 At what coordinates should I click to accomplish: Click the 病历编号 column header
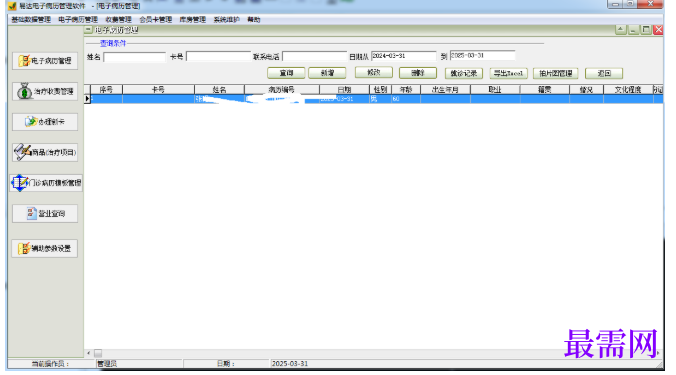pos(282,90)
